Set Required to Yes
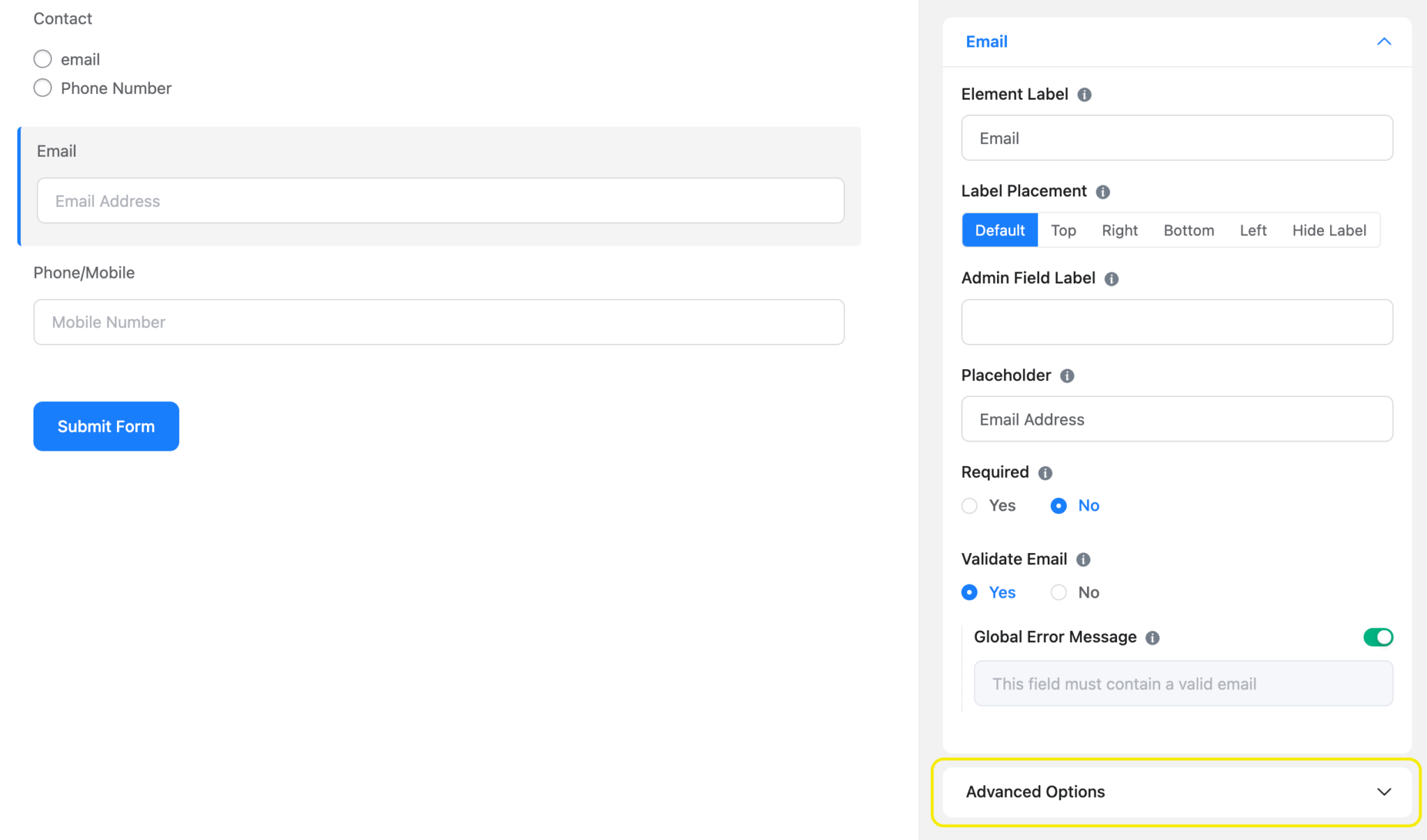The image size is (1427, 840). click(x=969, y=506)
